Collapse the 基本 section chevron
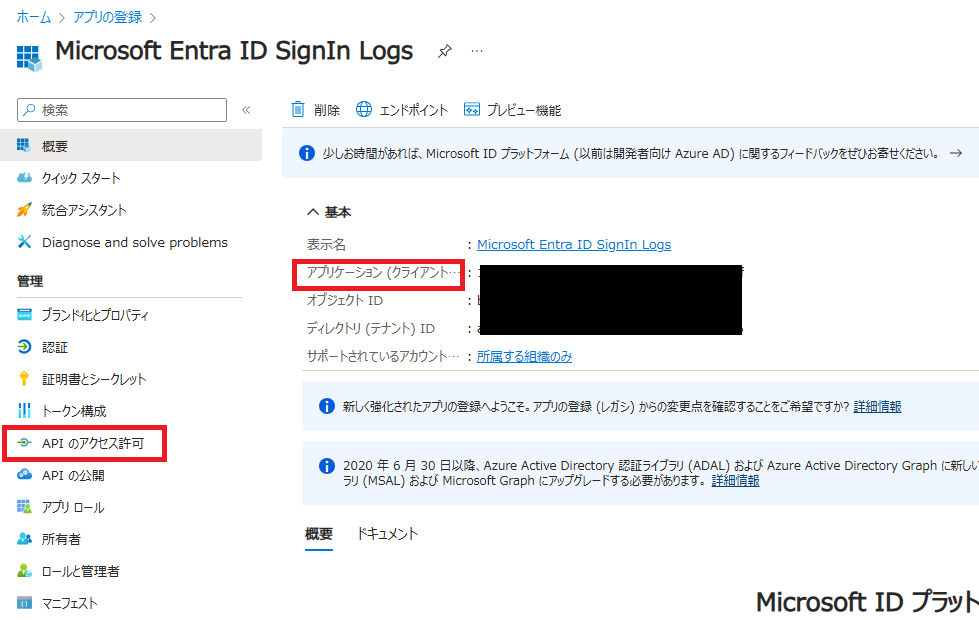The width and height of the screenshot is (979, 620). (313, 212)
